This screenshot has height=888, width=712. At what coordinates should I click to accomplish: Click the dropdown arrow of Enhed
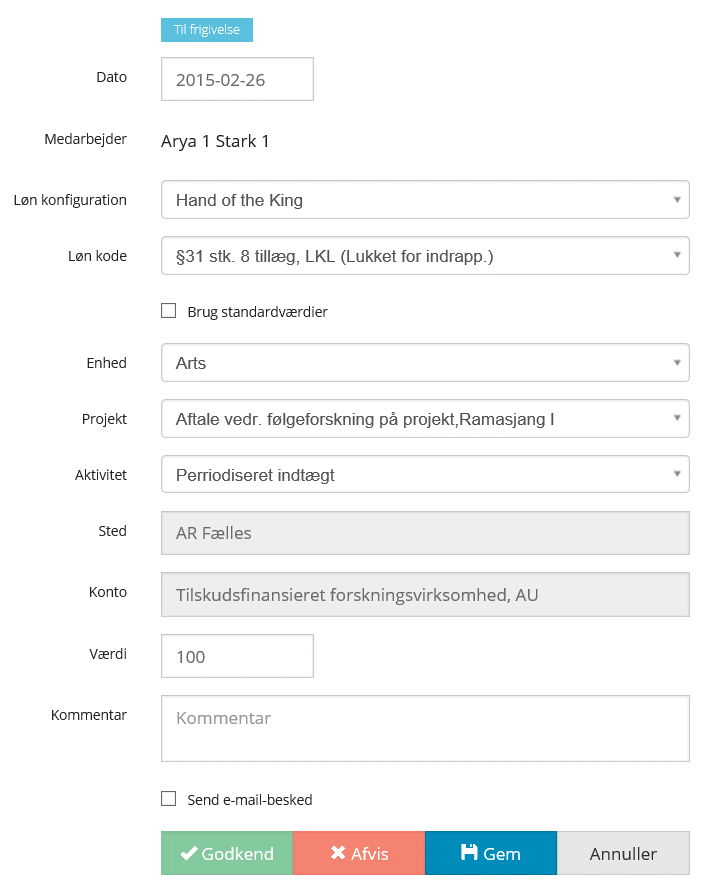pyautogui.click(x=677, y=362)
